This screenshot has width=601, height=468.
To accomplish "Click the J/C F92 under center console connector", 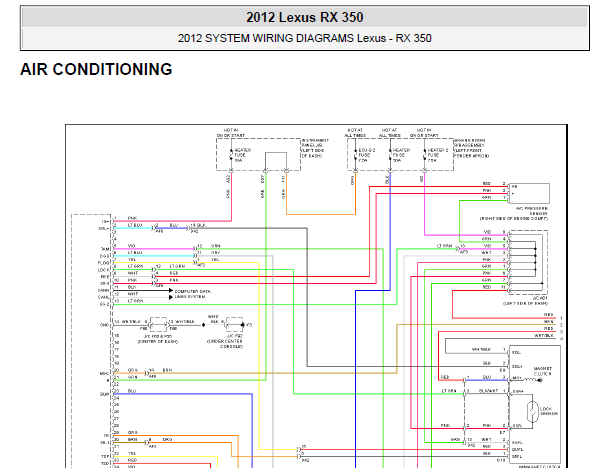I will 235,325.
